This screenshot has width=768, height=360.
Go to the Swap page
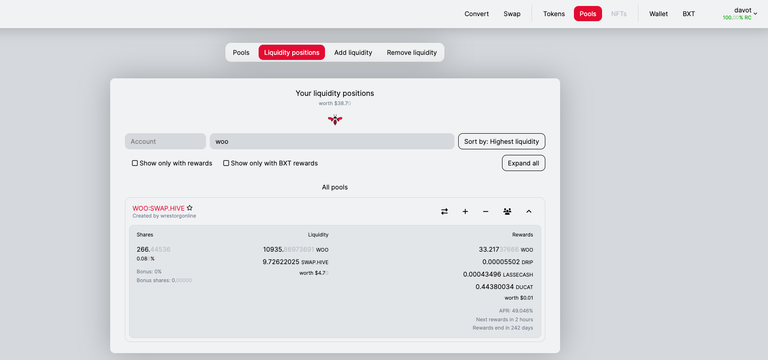[x=512, y=14]
